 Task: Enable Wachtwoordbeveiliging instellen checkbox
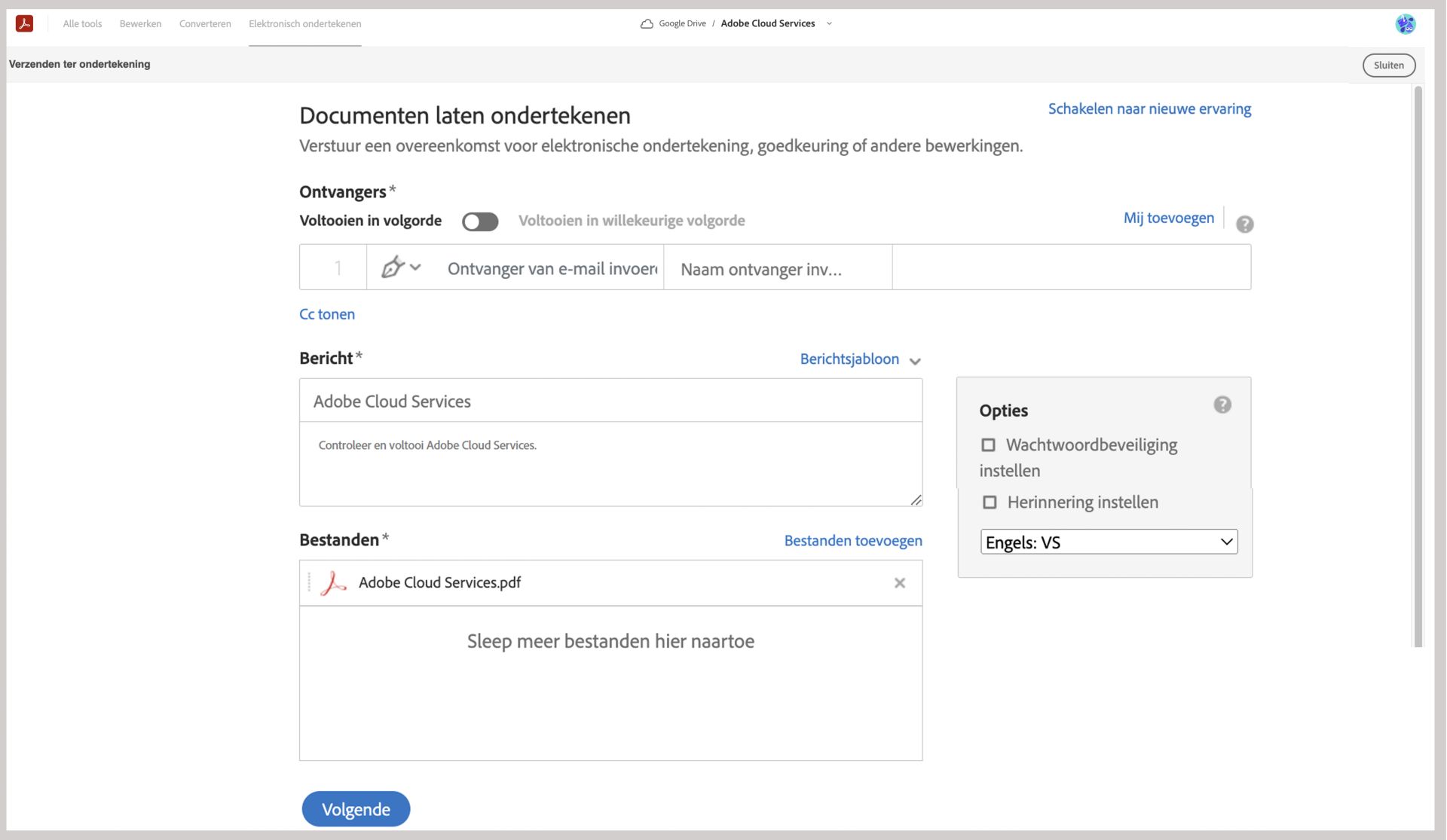point(988,445)
